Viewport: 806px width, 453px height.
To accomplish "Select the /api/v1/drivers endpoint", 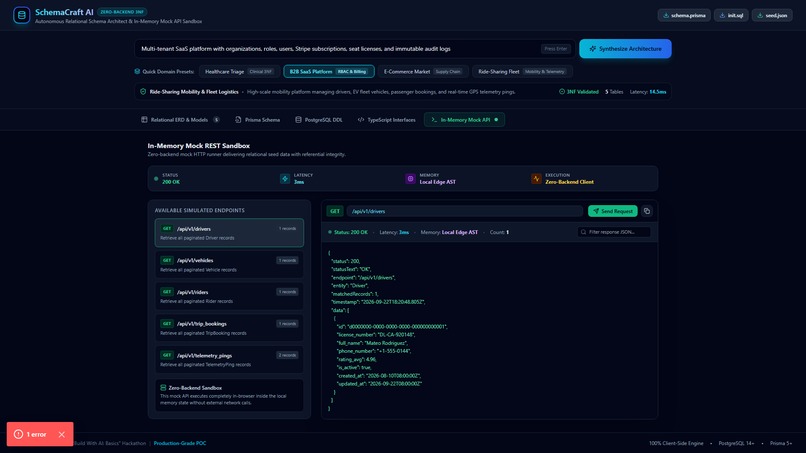I will point(229,233).
